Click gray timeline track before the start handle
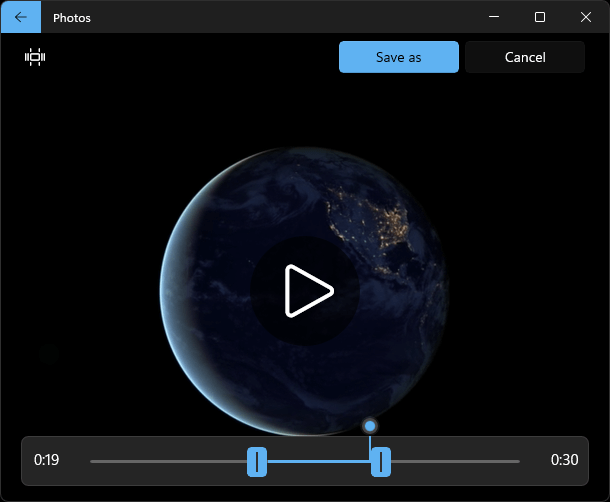This screenshot has height=502, width=610. [x=168, y=462]
